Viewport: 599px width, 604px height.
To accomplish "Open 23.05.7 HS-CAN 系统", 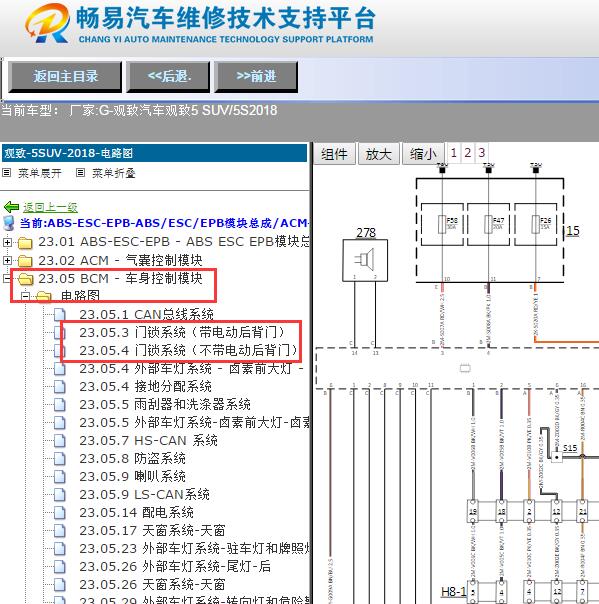I will coord(148,440).
